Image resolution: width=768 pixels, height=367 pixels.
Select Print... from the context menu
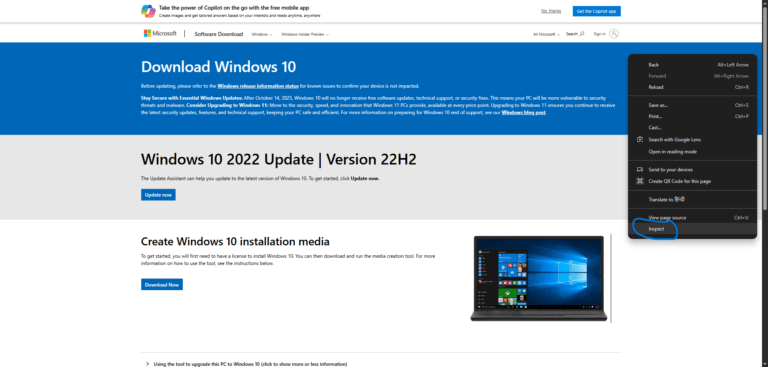pos(692,117)
